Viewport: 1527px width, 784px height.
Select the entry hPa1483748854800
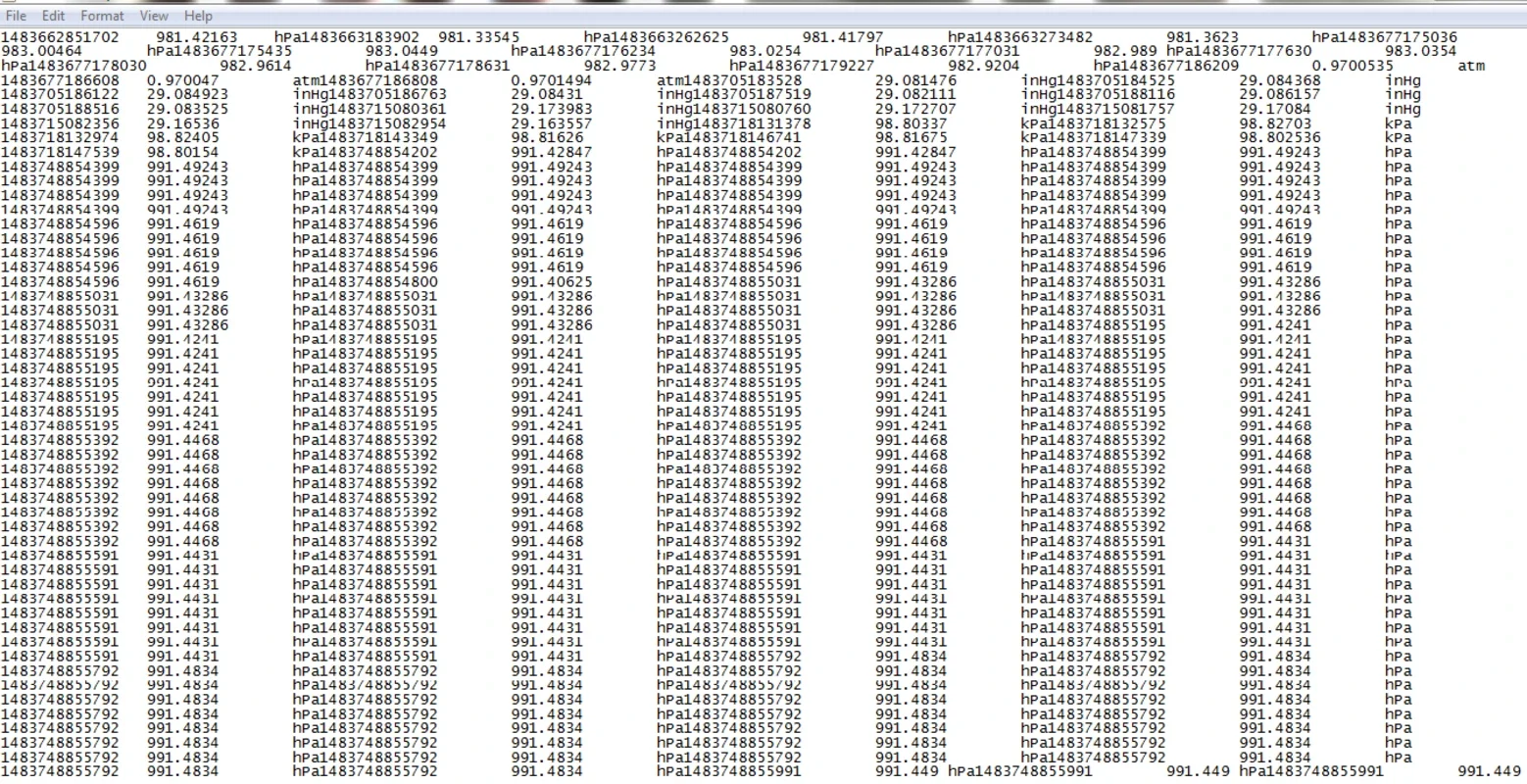[366, 281]
